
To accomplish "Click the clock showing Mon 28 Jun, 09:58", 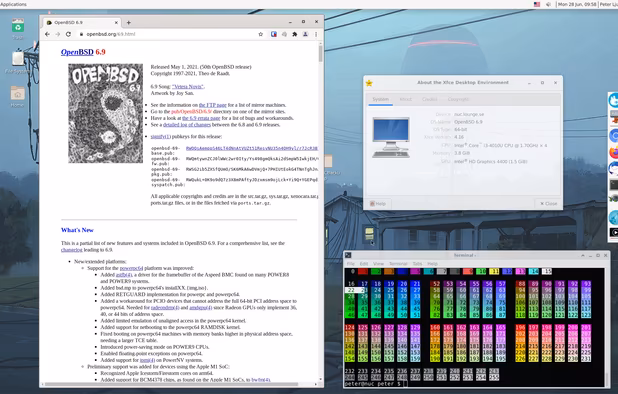I will 577,4.
